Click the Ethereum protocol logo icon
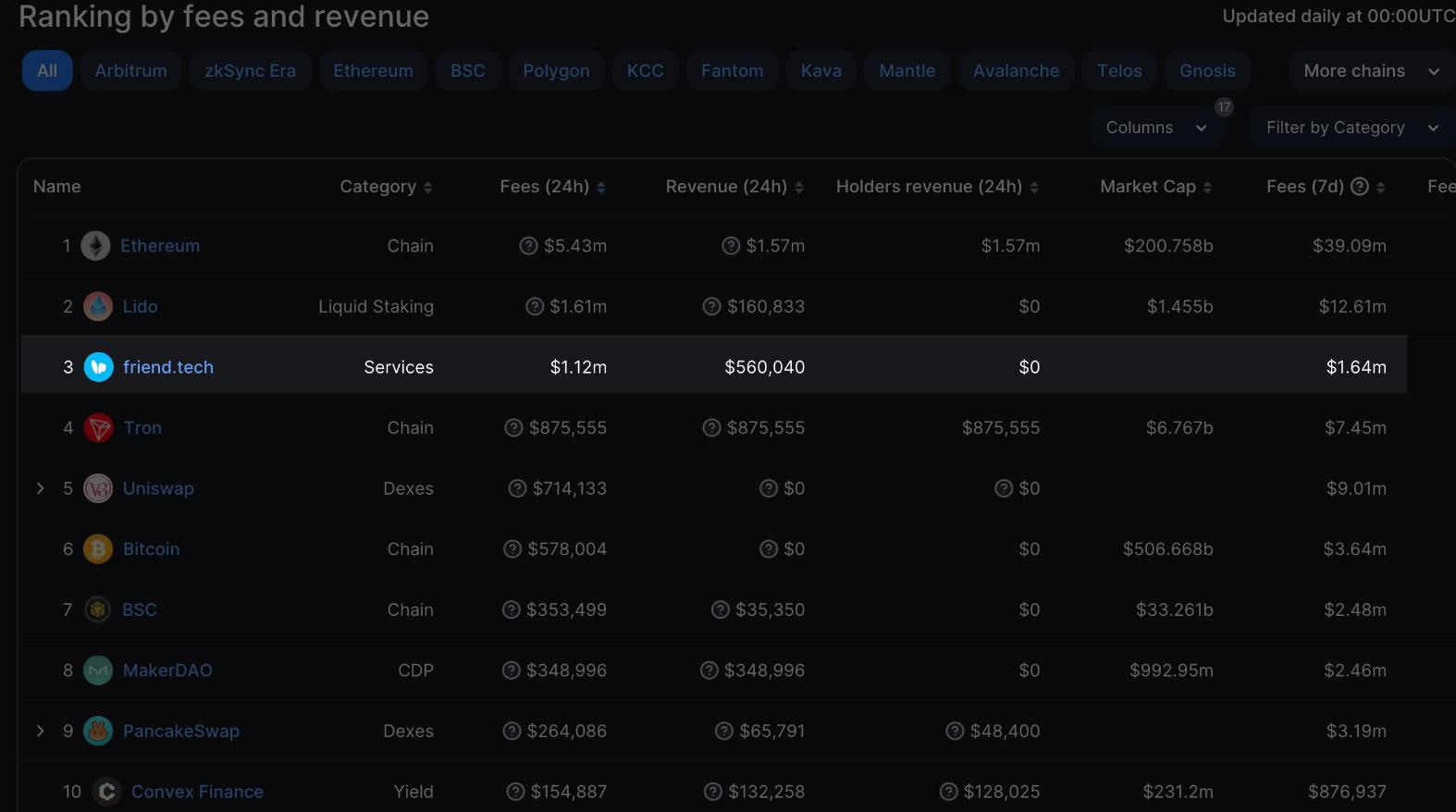Image resolution: width=1456 pixels, height=812 pixels. pyautogui.click(x=95, y=246)
